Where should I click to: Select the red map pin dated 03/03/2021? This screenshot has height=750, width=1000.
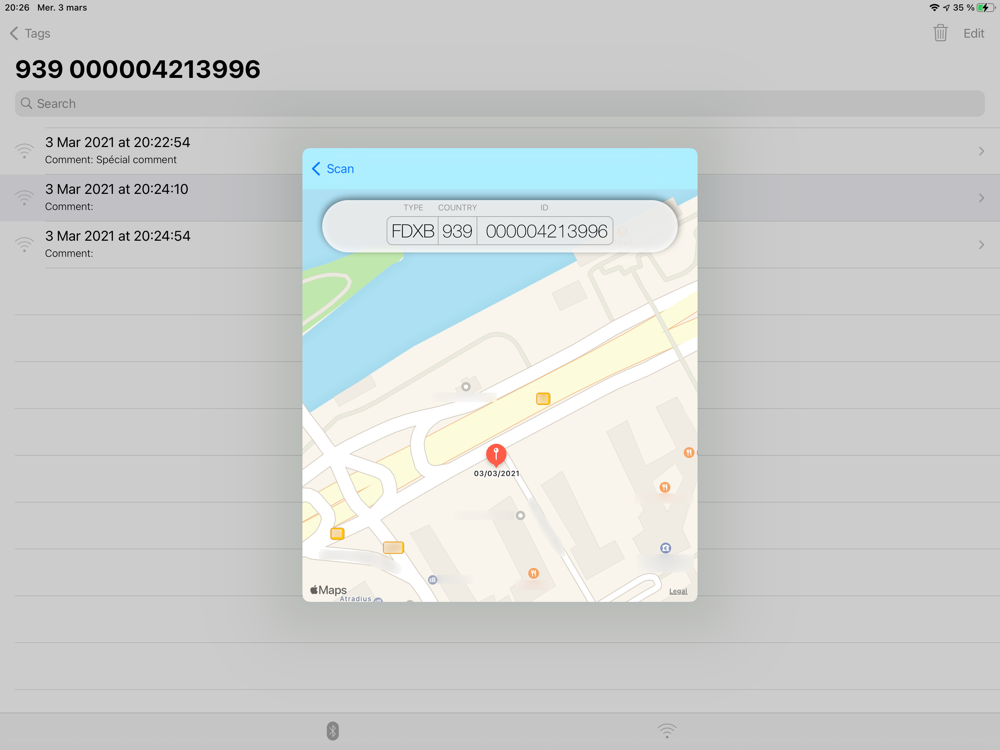[496, 455]
